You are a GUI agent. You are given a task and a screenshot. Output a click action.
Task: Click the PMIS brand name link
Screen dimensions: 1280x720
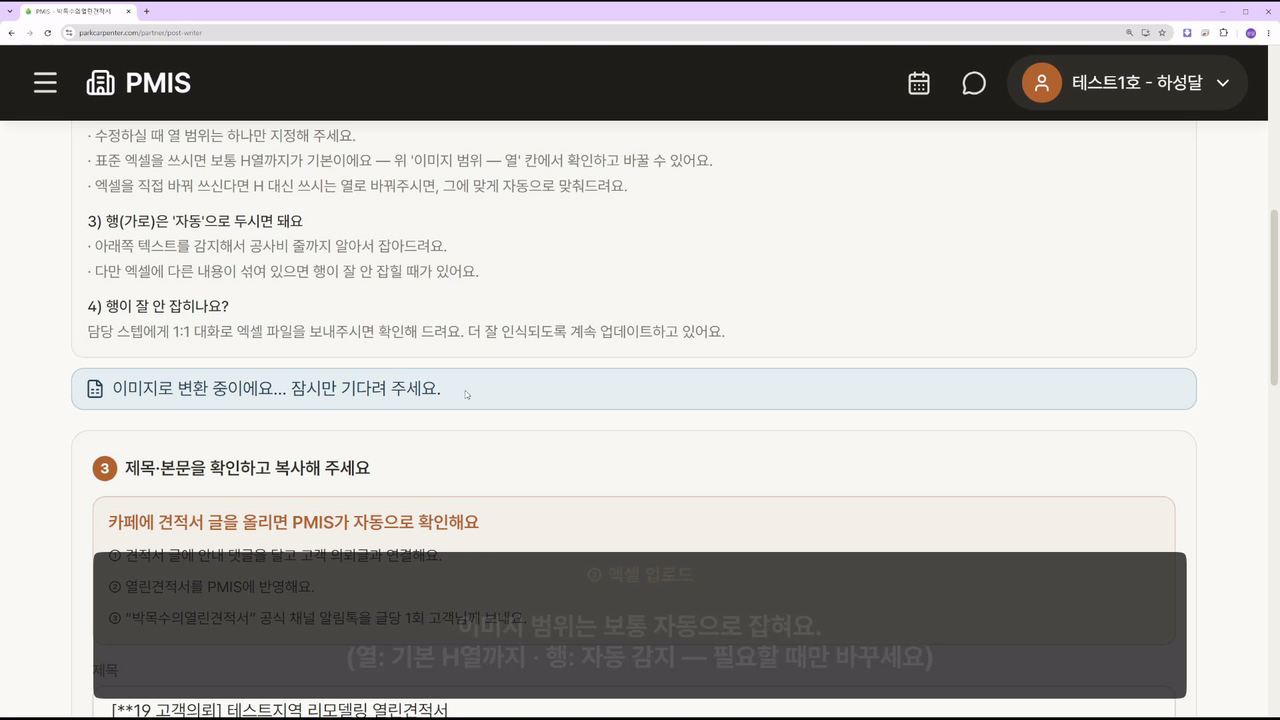(158, 83)
